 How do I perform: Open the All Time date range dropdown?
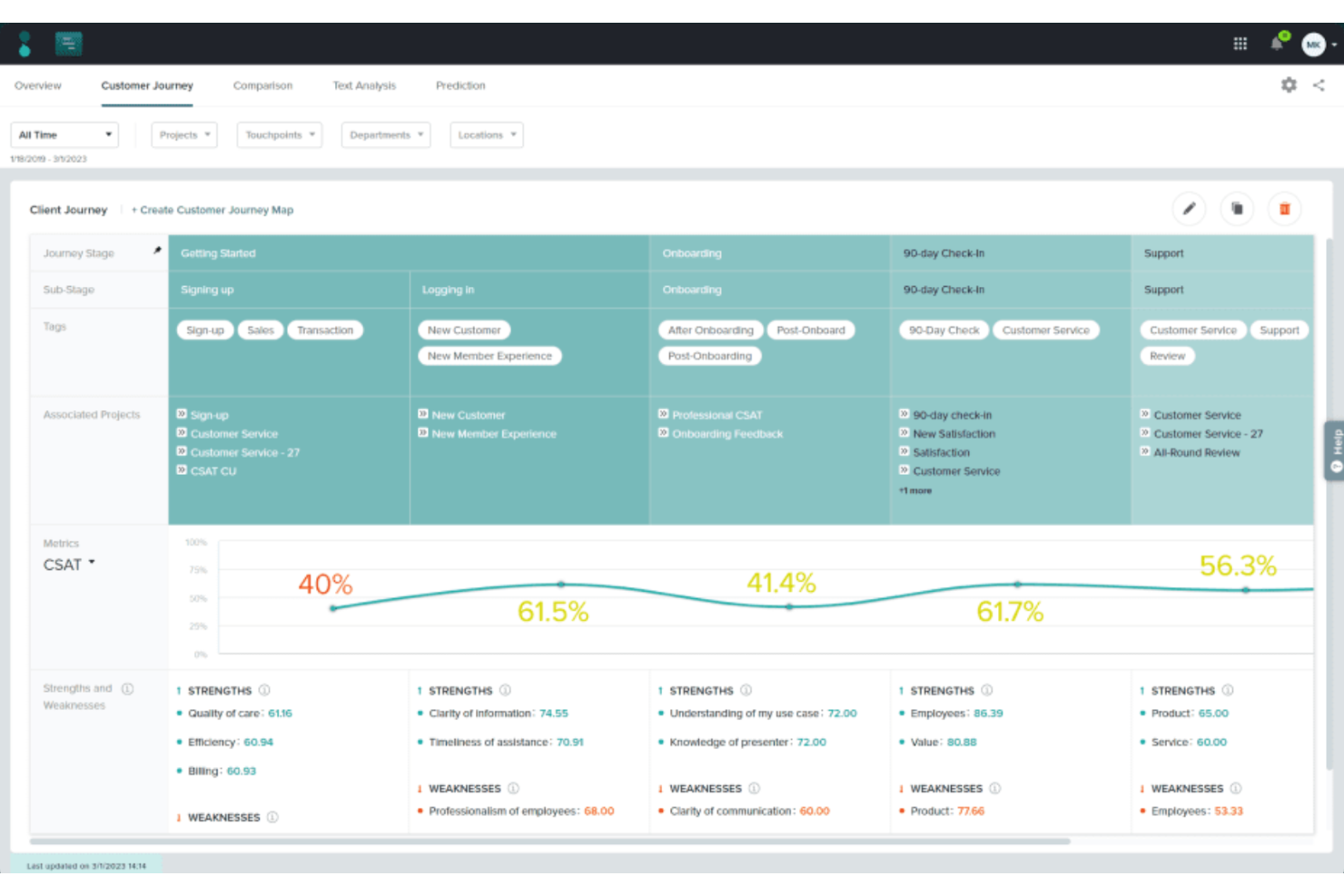click(64, 134)
